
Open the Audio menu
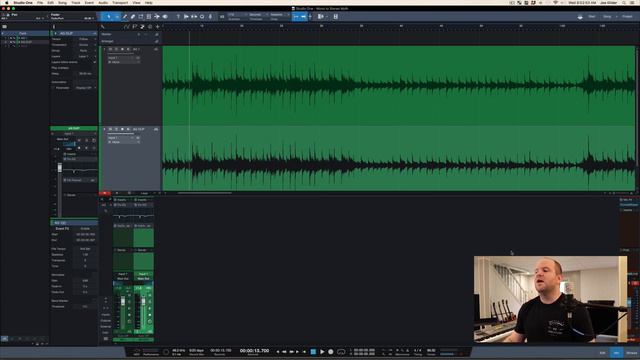[103, 2]
